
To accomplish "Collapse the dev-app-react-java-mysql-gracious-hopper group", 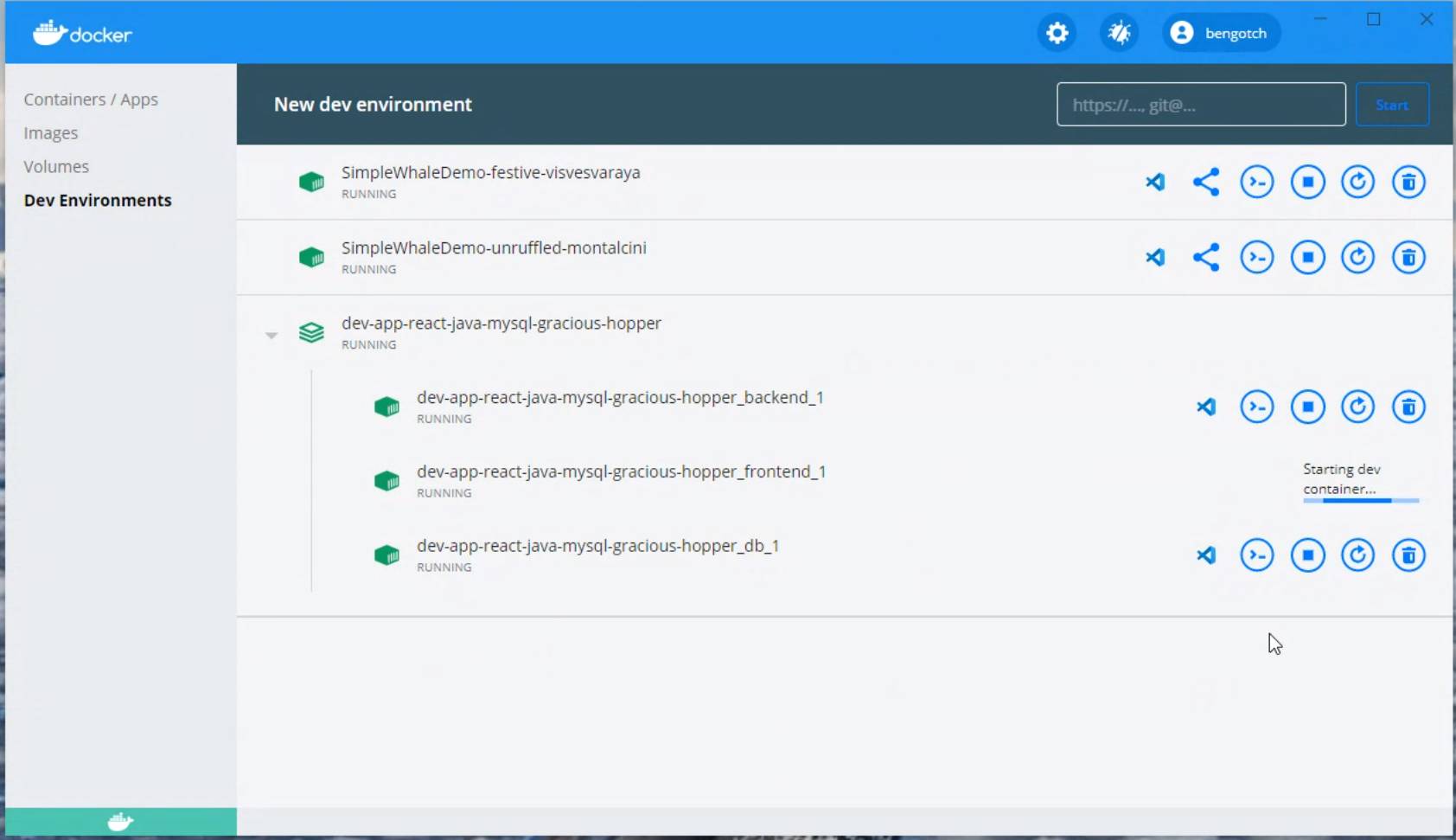I will 272,334.
